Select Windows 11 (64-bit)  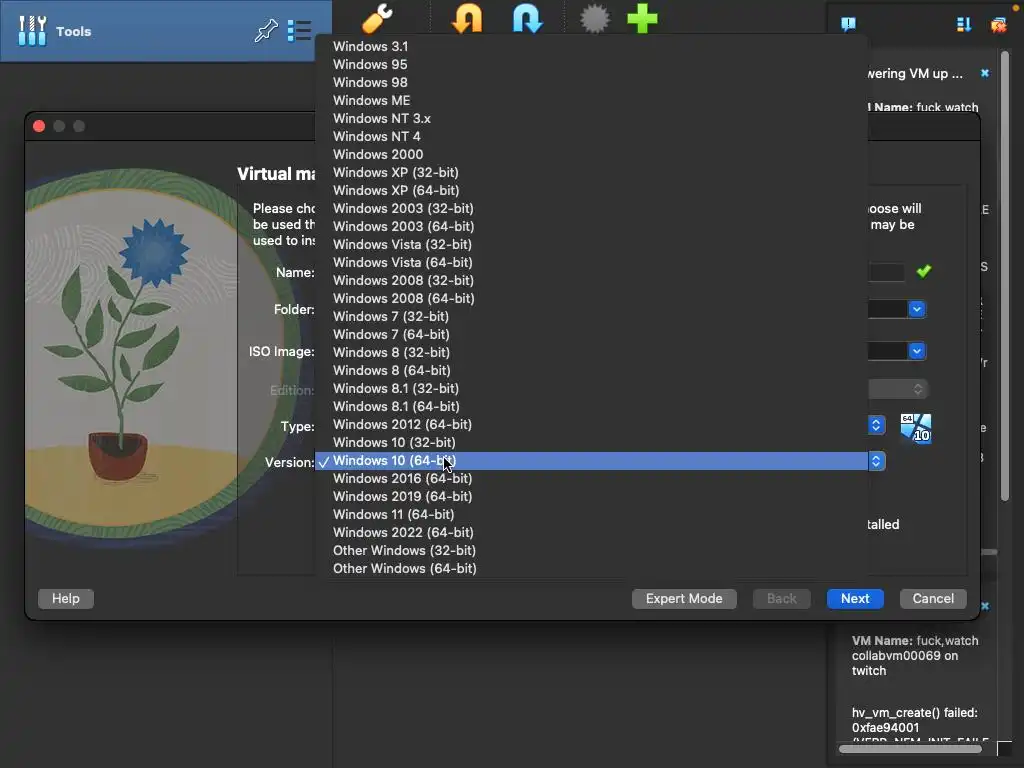click(591, 514)
